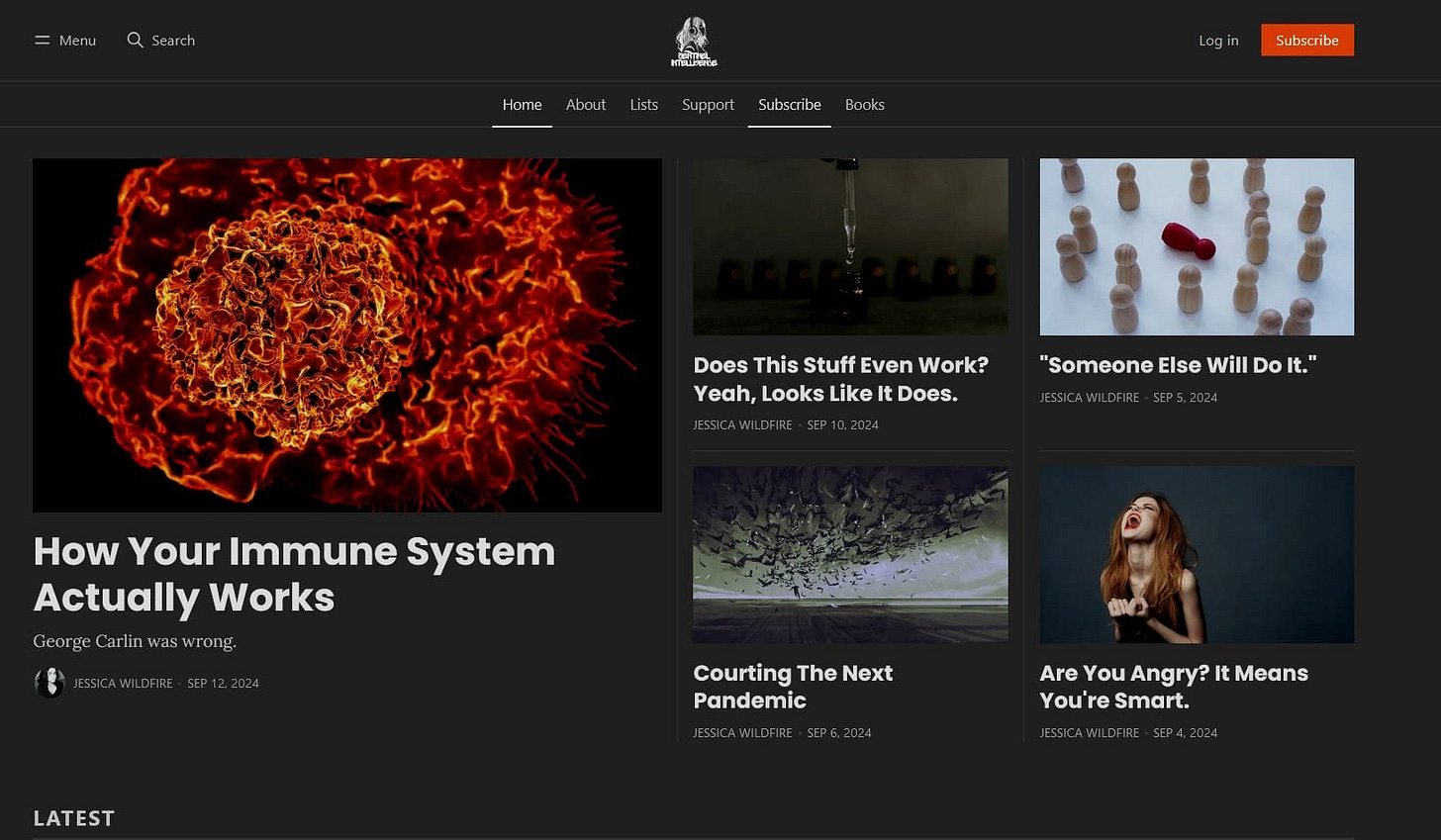Open the Support tab
1441x840 pixels.
pos(708,105)
